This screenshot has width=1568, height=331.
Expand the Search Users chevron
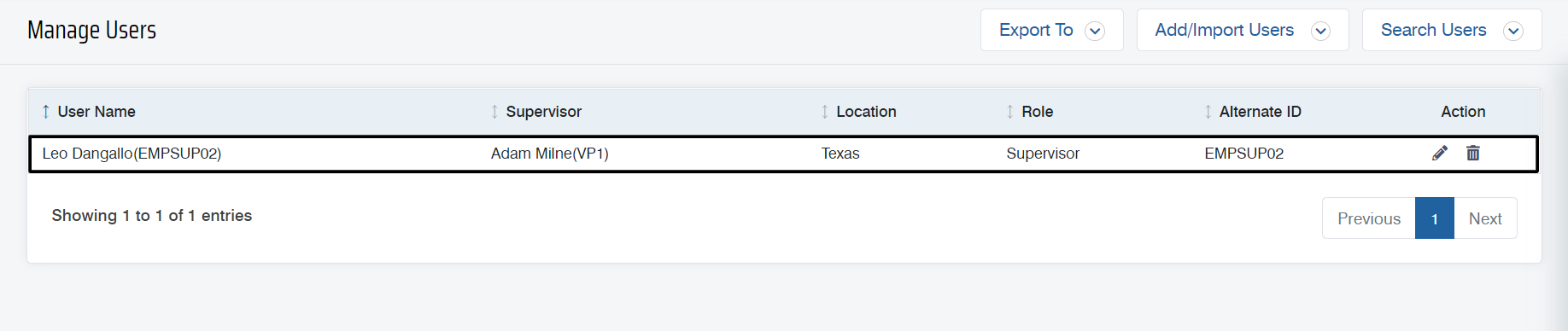(x=1513, y=32)
